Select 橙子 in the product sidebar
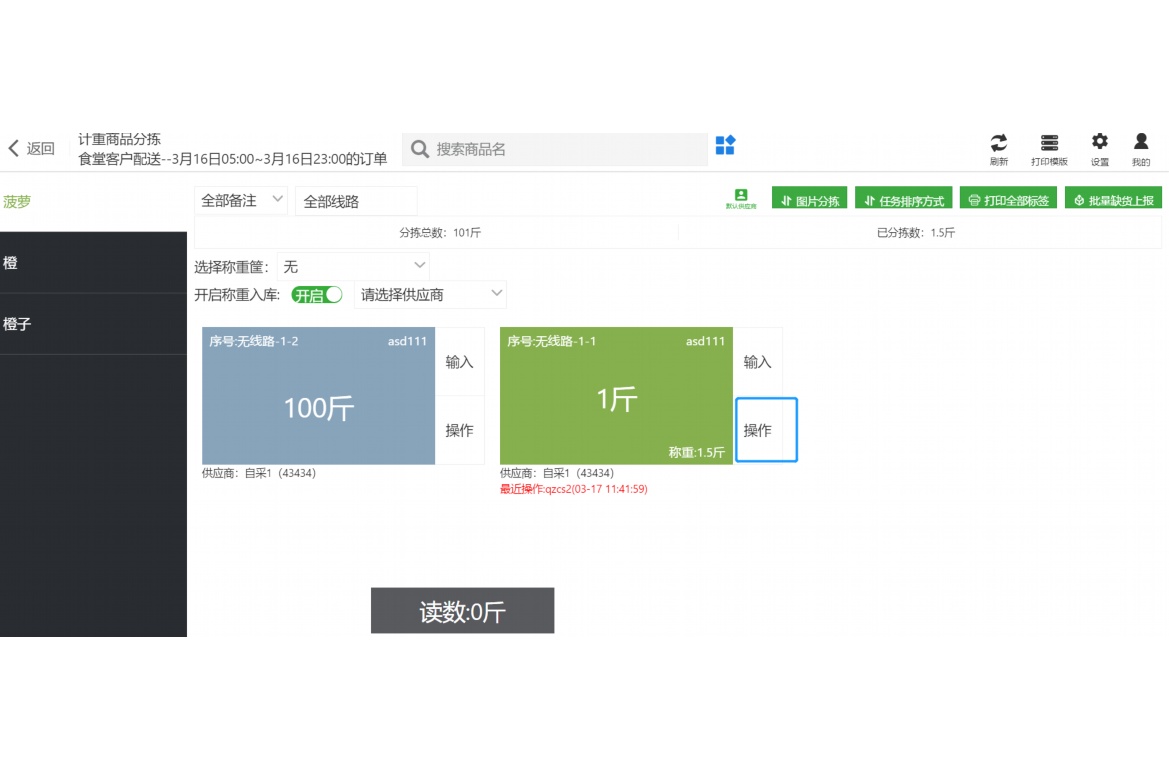The image size is (1169, 770). (x=93, y=324)
